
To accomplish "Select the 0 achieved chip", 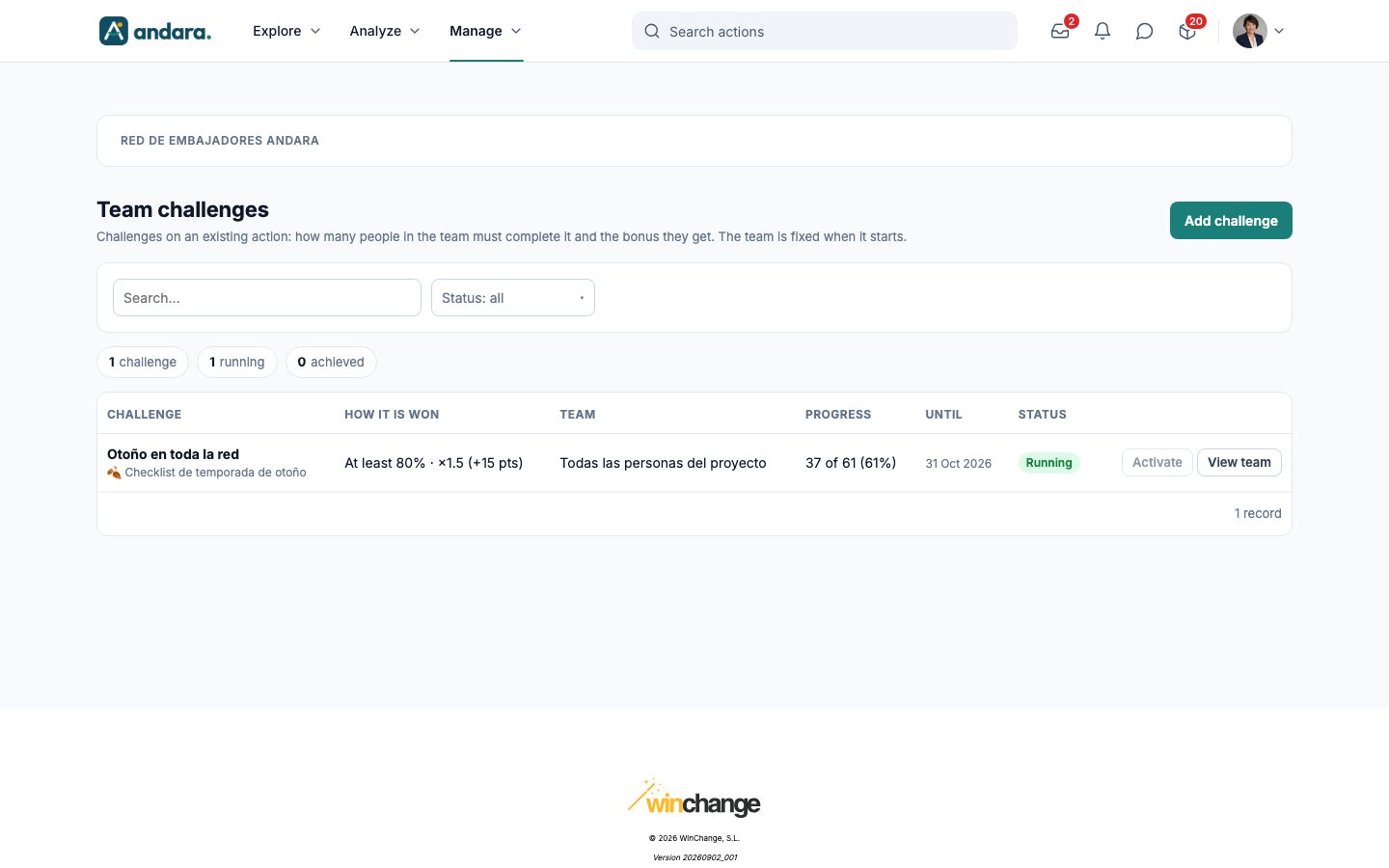I will pyautogui.click(x=331, y=363).
